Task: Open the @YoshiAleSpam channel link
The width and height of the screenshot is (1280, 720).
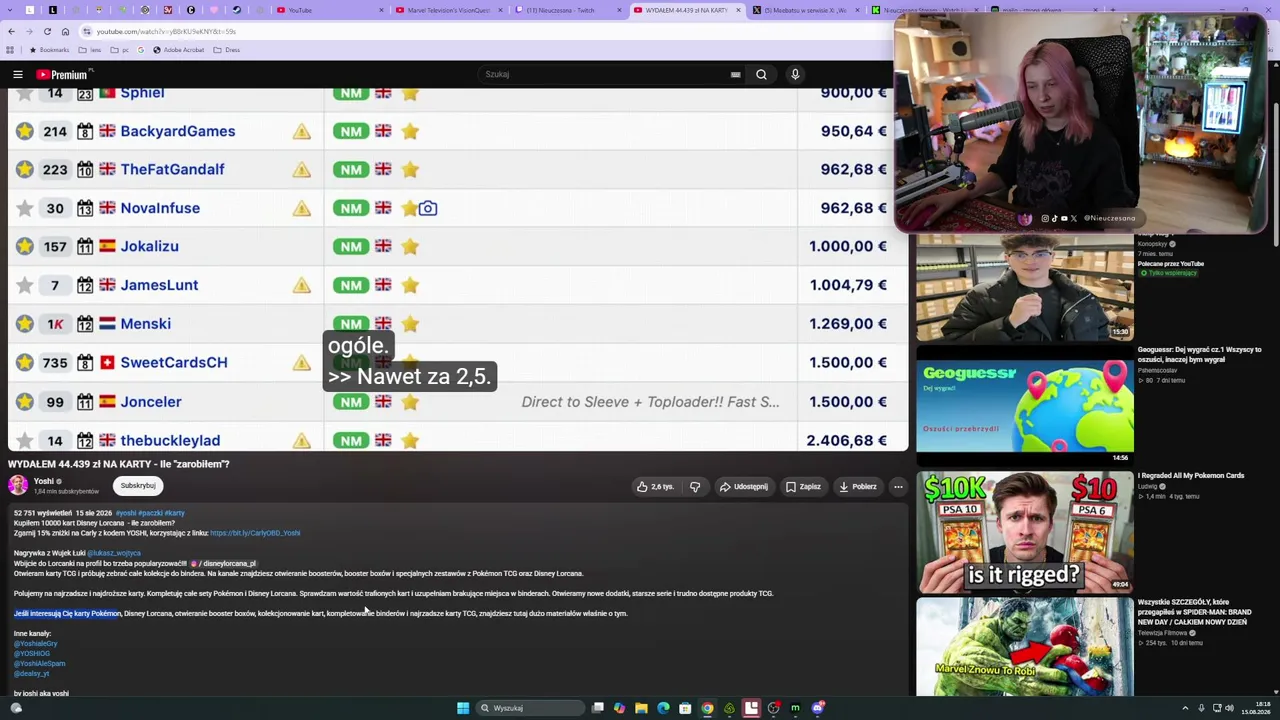Action: click(x=39, y=664)
